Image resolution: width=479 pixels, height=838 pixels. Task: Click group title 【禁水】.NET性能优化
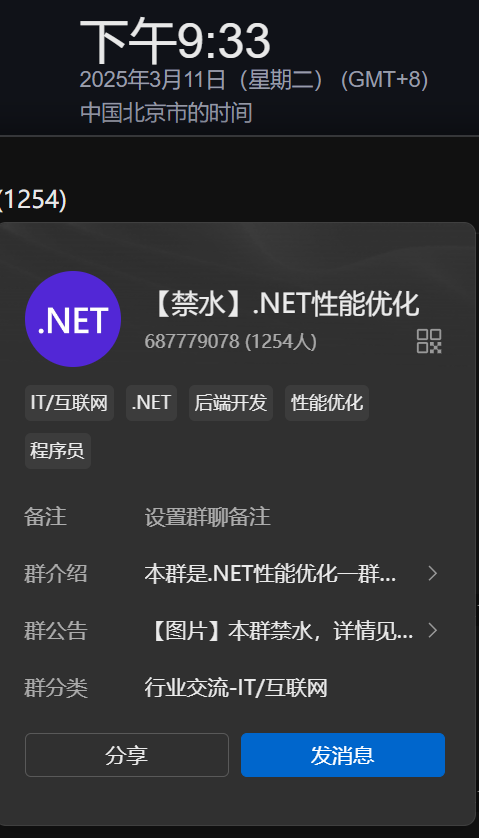click(x=282, y=305)
